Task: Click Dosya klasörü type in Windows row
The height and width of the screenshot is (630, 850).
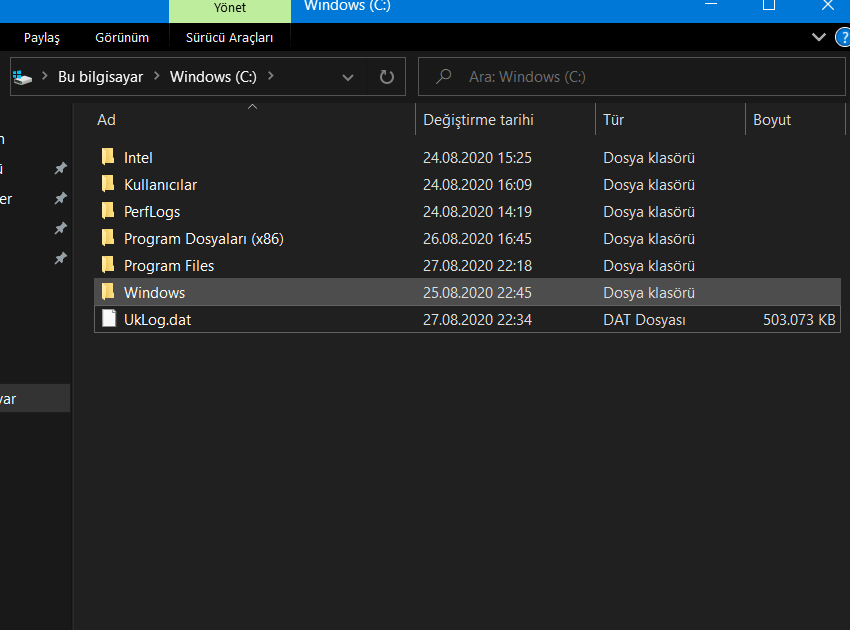Action: [x=649, y=293]
